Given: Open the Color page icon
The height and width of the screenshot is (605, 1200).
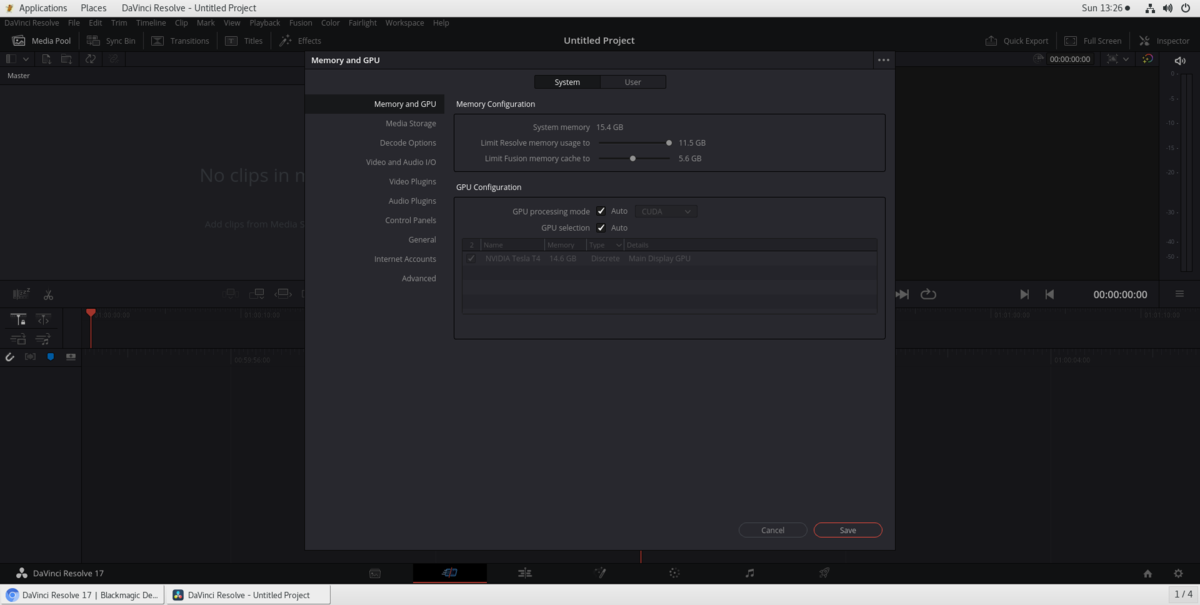Looking at the screenshot, I should coord(674,573).
